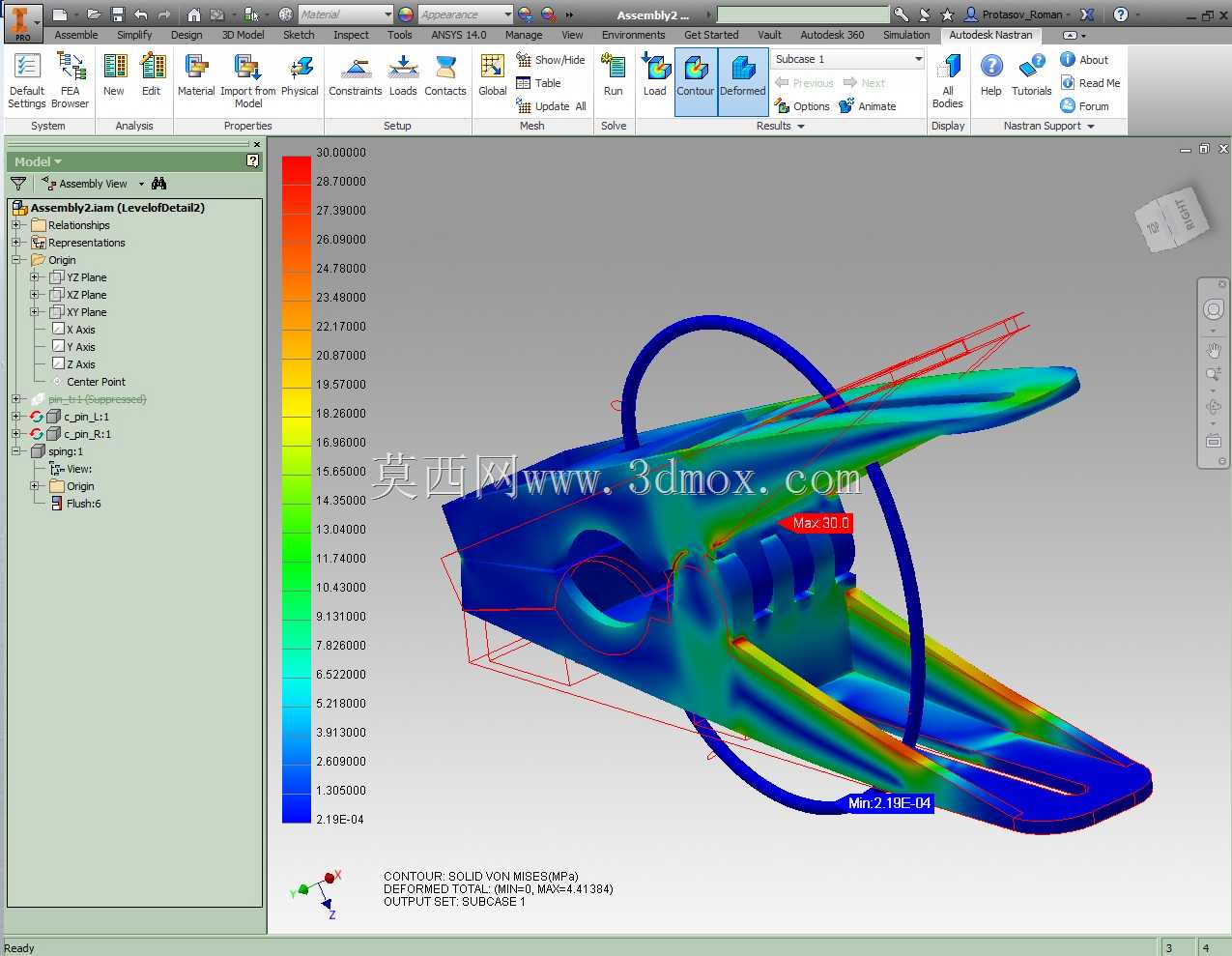Click Animate results
Screen dimensions: 1232x956
tap(868, 106)
